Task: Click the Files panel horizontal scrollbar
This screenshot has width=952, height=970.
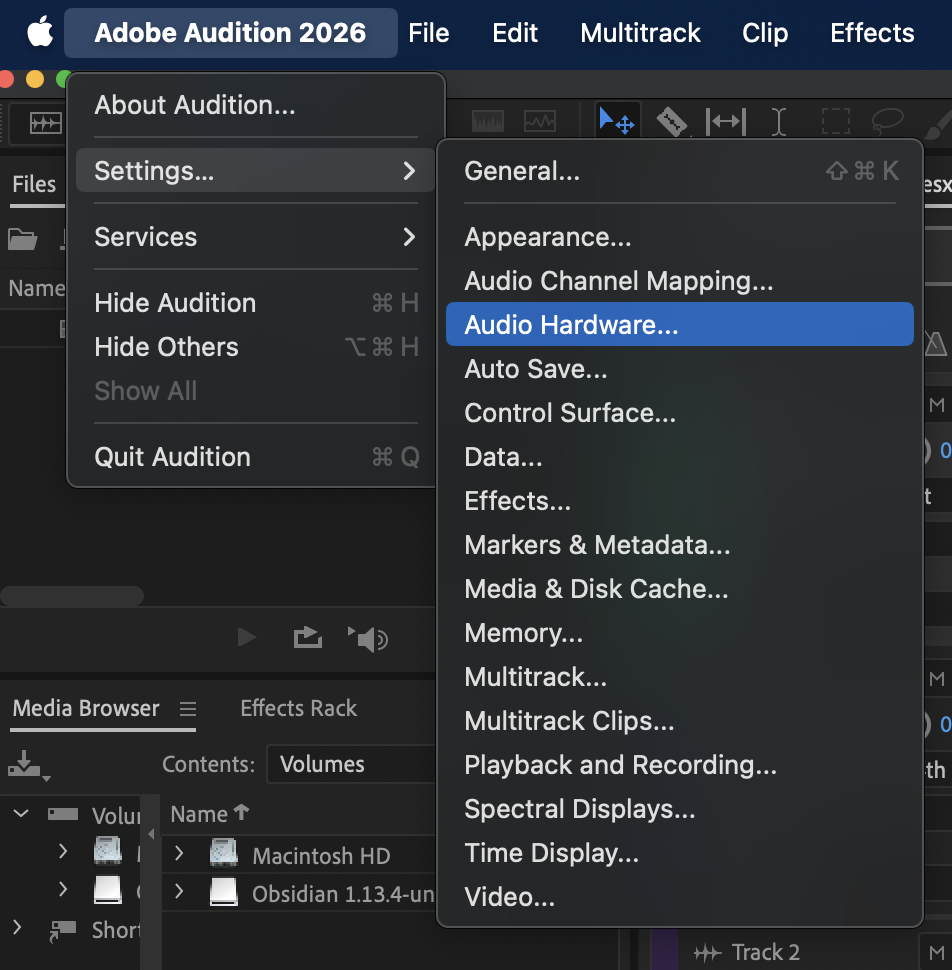Action: (72, 596)
